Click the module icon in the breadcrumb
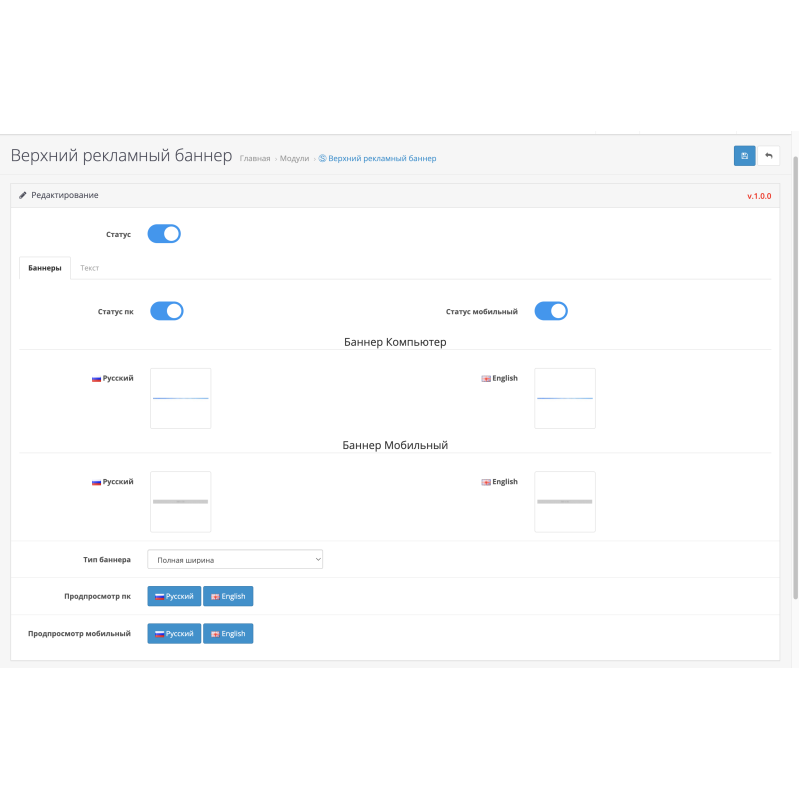The image size is (800, 800). click(321, 158)
